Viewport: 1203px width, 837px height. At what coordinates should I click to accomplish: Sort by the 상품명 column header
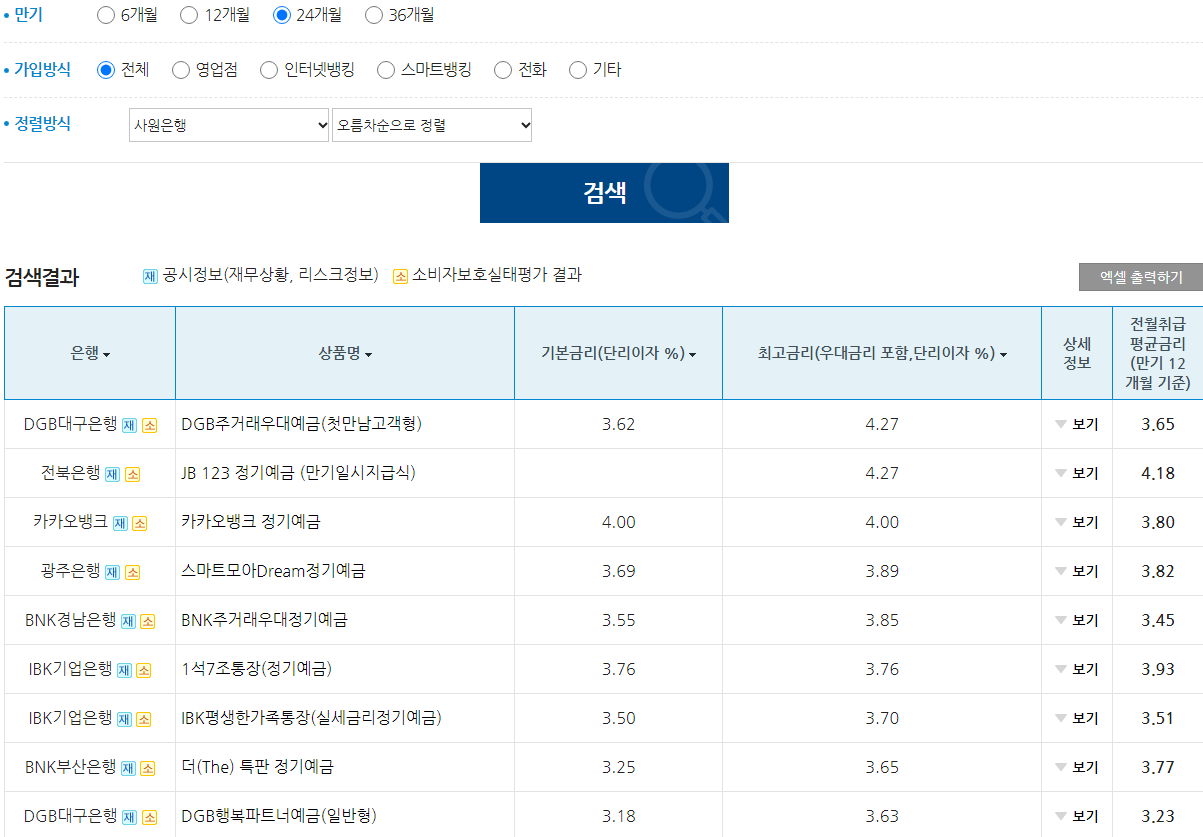(x=345, y=353)
